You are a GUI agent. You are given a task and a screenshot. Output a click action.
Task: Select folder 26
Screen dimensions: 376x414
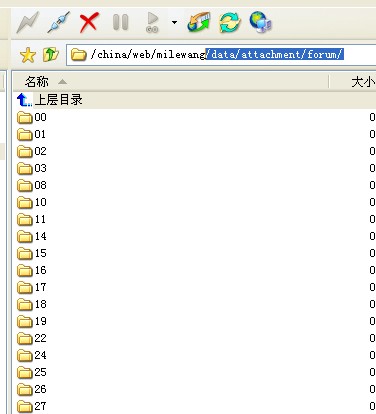[x=32, y=389]
